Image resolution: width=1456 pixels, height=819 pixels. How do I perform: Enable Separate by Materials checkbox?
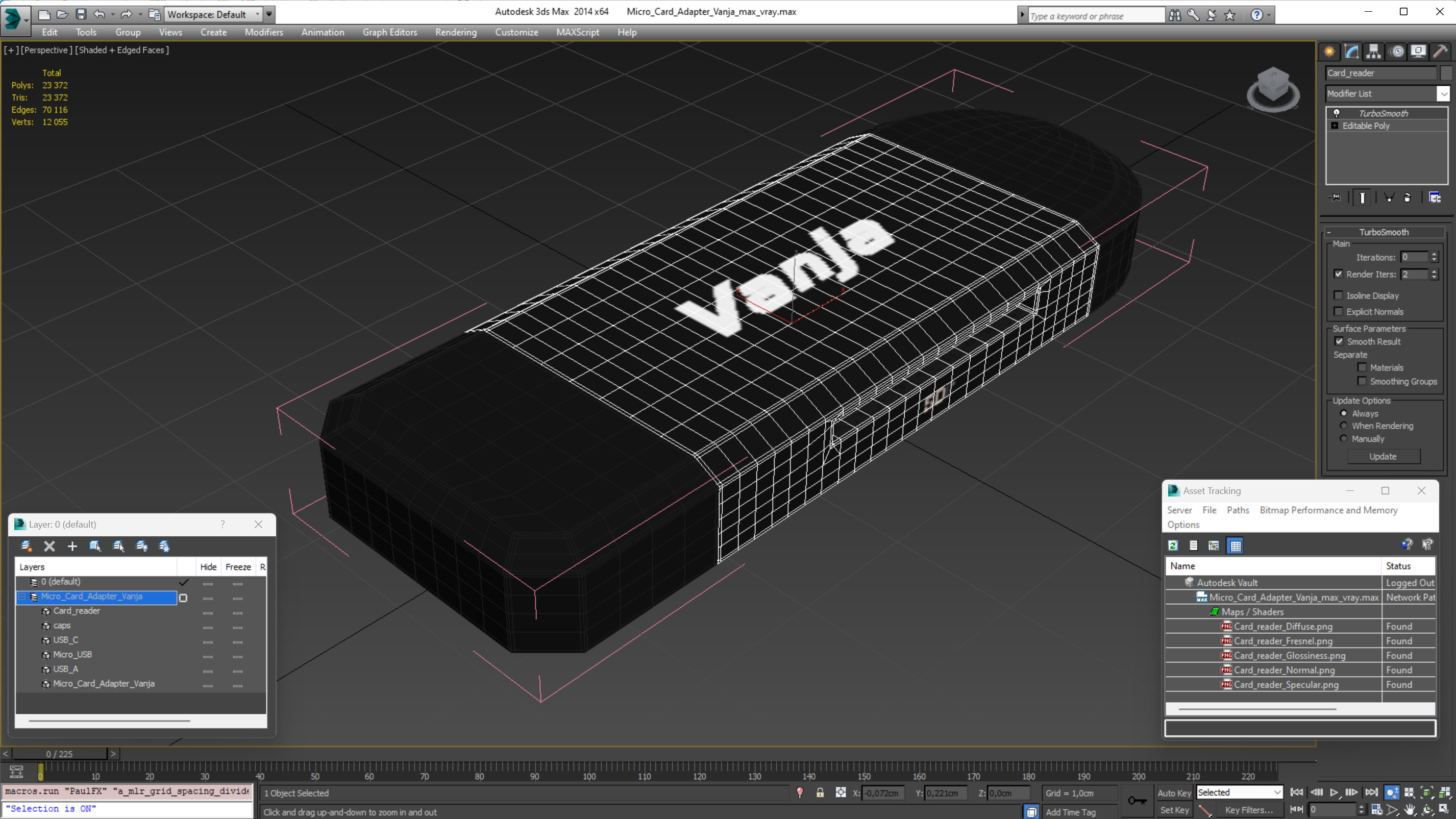pos(1362,367)
